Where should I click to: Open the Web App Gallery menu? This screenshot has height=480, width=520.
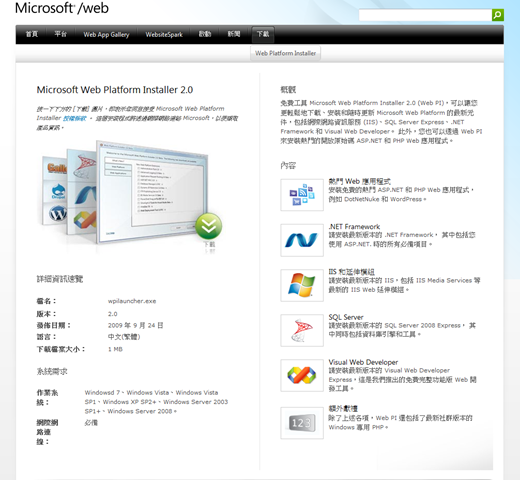[x=106, y=35]
